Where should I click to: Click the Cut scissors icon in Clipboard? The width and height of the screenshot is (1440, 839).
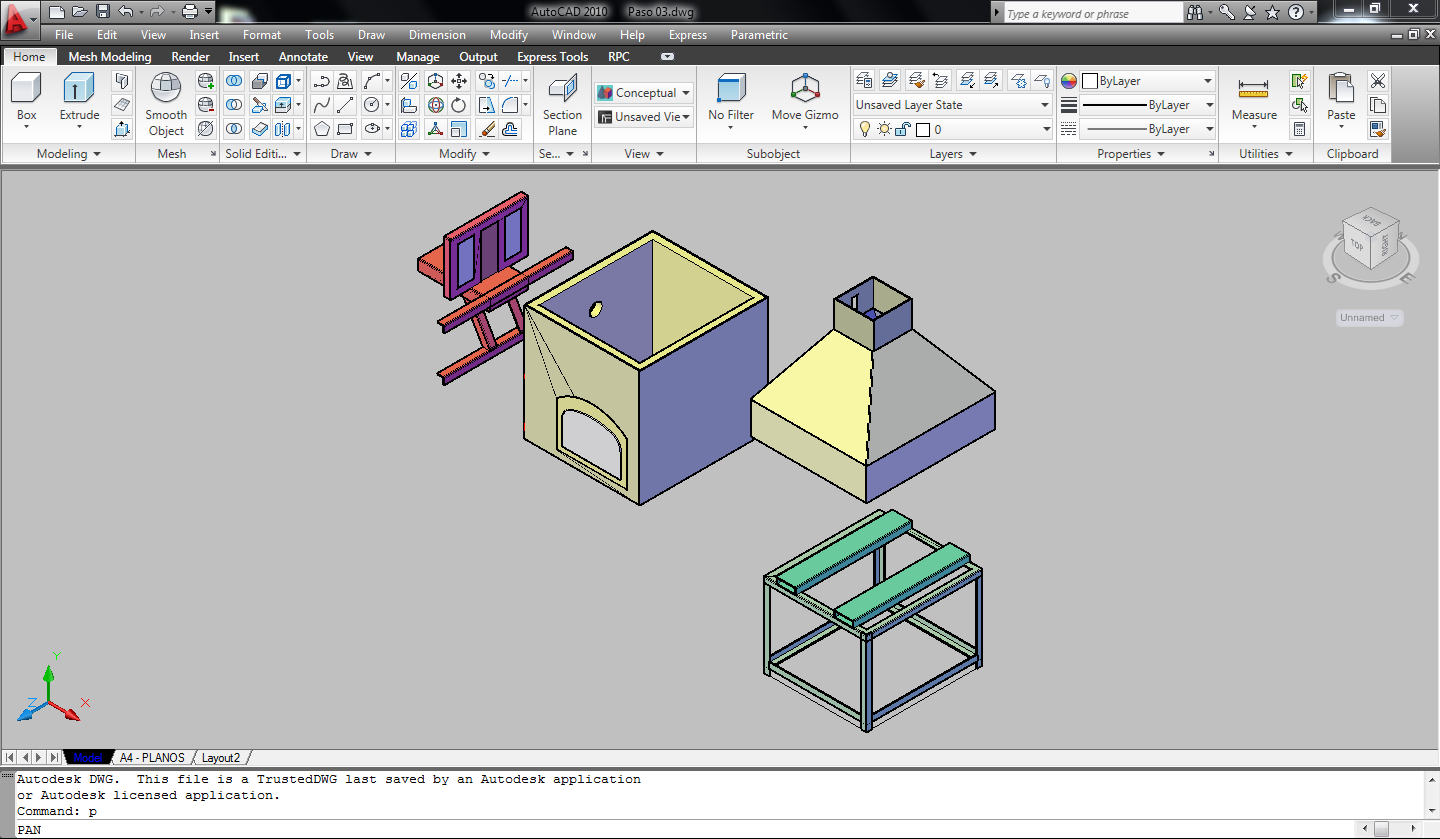coord(1378,81)
